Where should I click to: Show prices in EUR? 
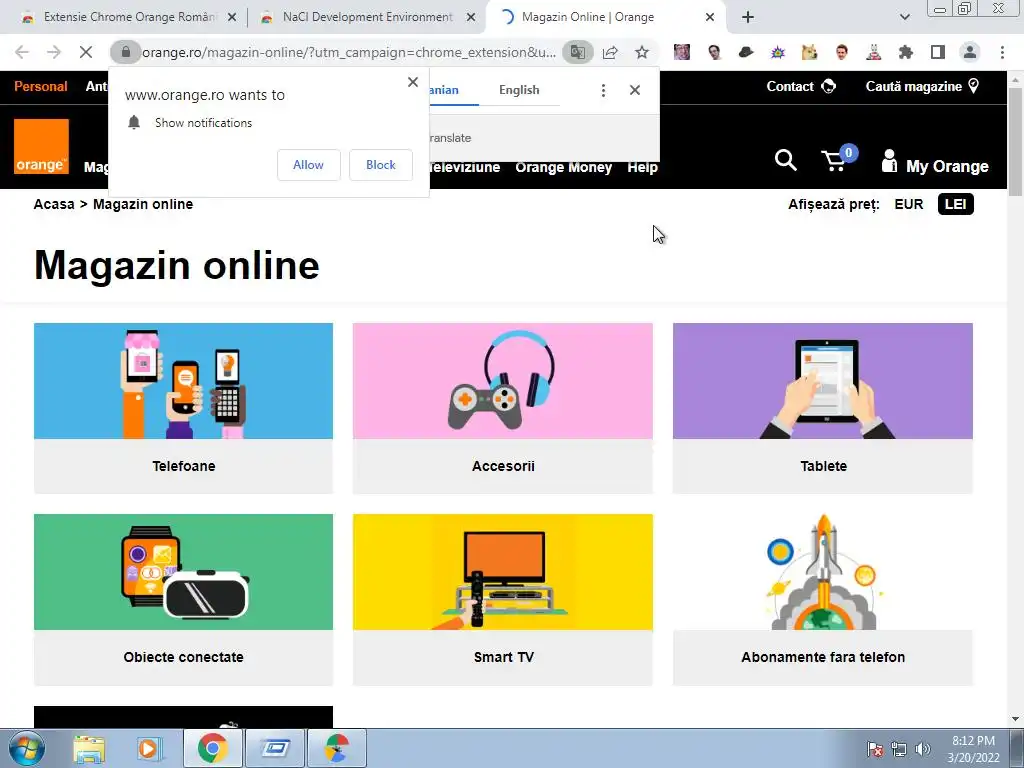tap(908, 204)
